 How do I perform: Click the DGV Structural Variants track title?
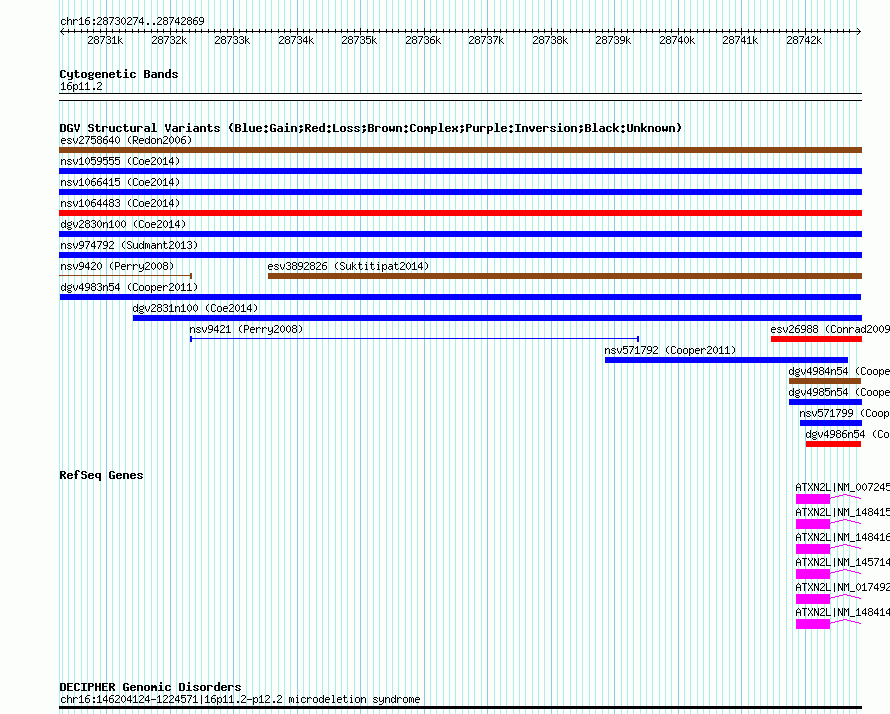[370, 128]
